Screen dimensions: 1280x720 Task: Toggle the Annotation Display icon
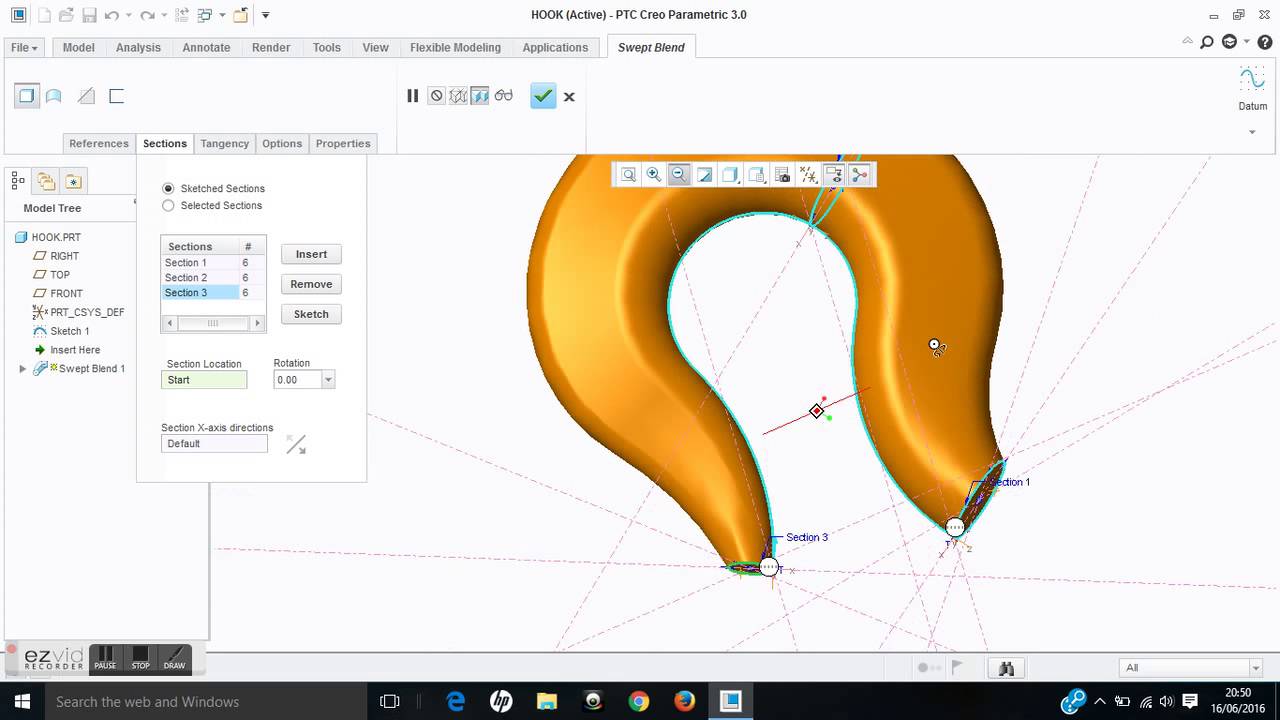pos(834,175)
